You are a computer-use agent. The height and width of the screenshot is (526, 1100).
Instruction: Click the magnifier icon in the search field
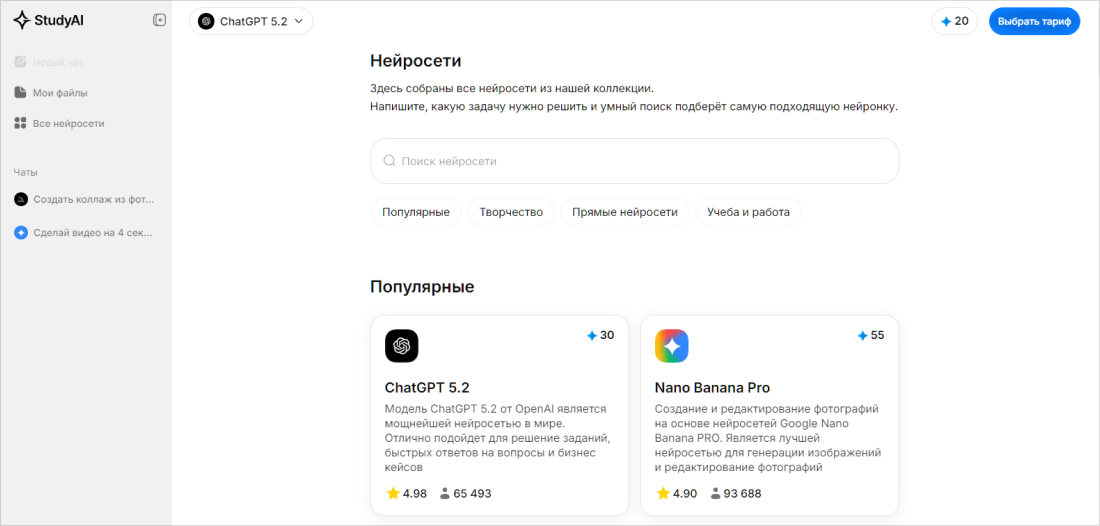pyautogui.click(x=389, y=161)
